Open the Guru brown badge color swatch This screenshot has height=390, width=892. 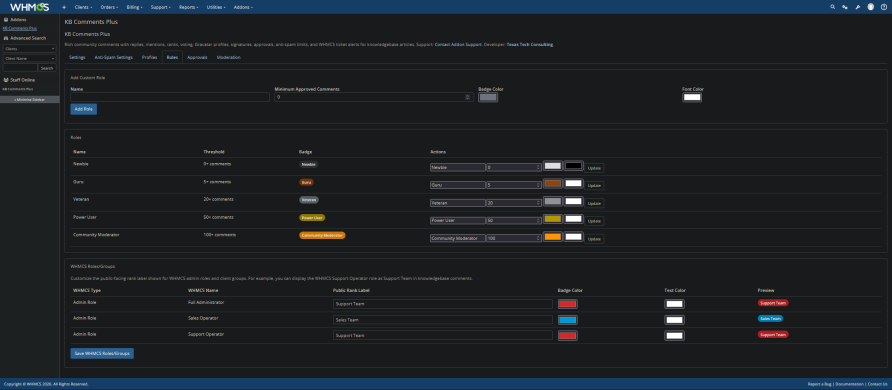[553, 184]
